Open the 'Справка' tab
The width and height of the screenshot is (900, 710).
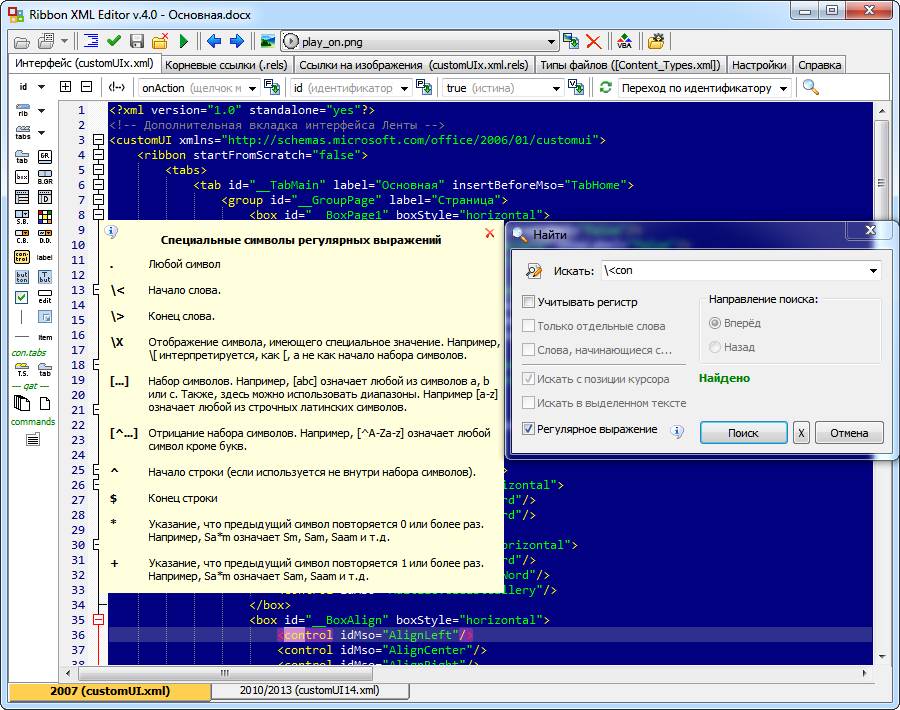click(820, 65)
